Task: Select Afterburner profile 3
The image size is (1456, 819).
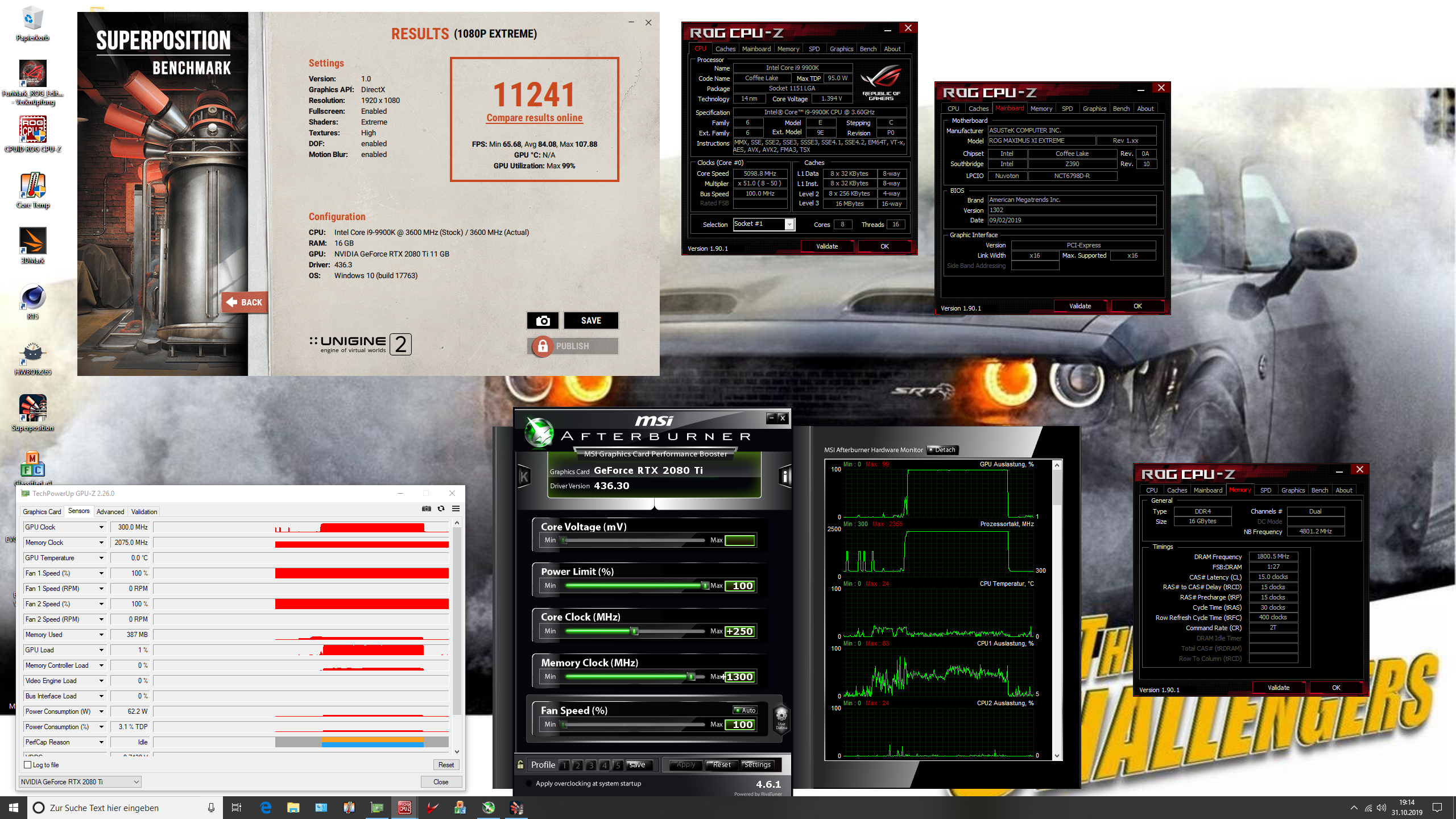Action: click(x=591, y=766)
